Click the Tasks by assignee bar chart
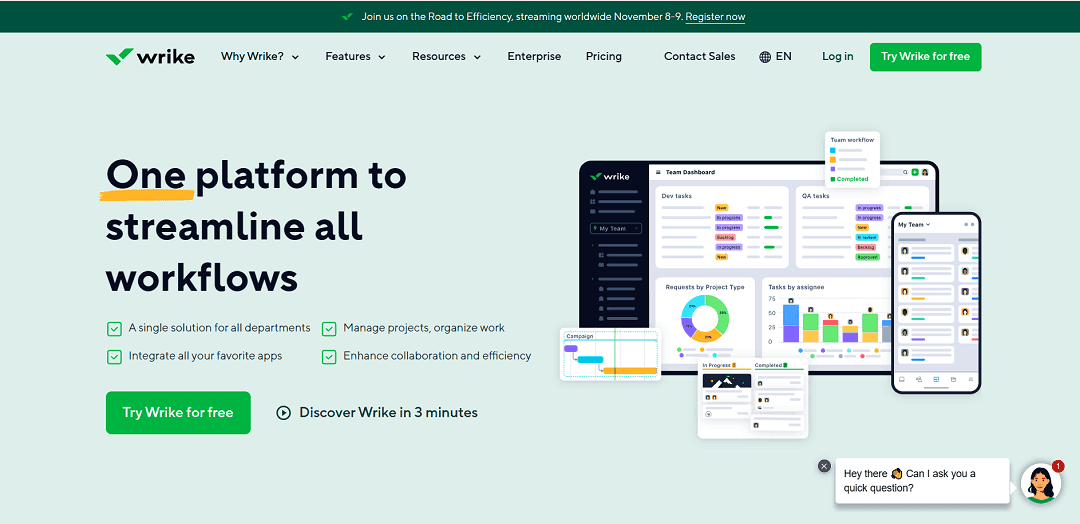This screenshot has width=1080, height=524. 829,322
